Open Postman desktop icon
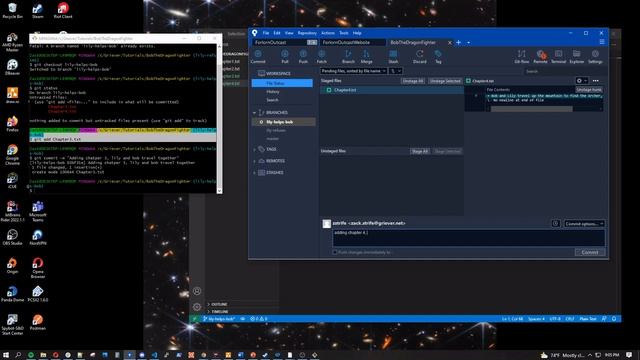The height and width of the screenshot is (360, 640). 38,322
